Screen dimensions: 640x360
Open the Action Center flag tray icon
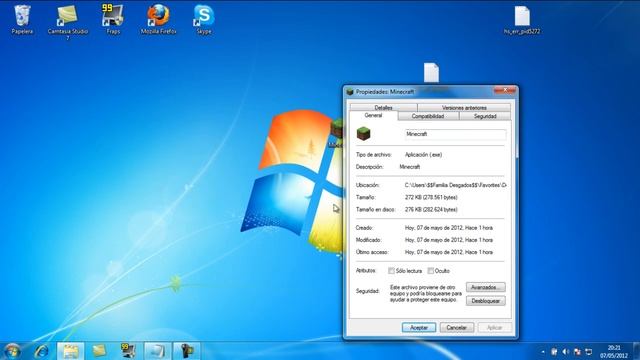pyautogui.click(x=577, y=352)
